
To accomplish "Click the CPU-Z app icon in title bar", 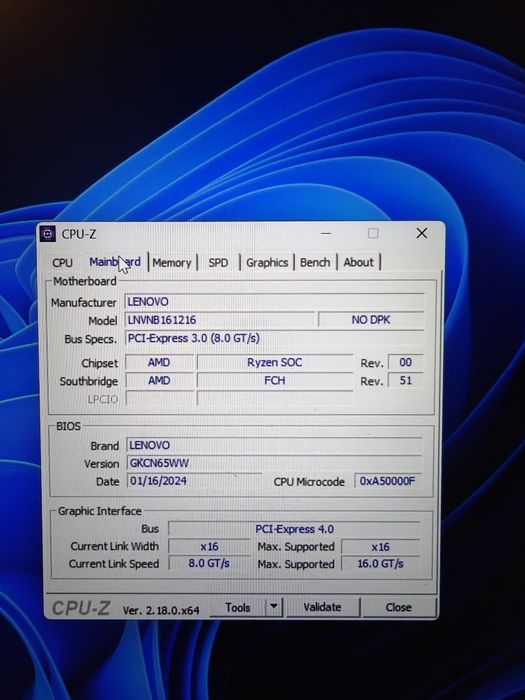I will 47,233.
